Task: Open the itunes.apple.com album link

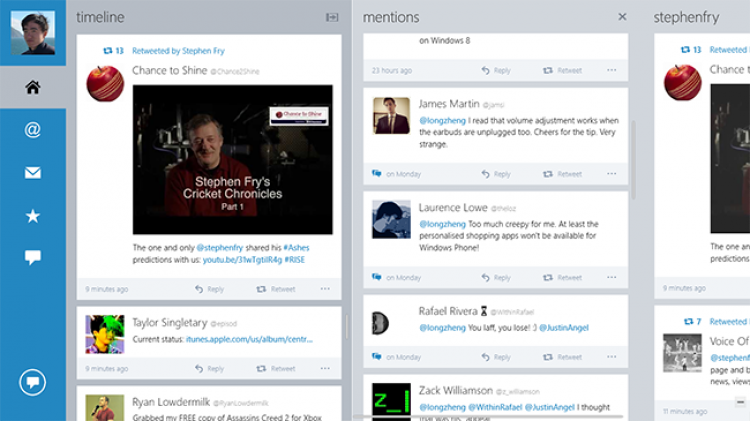Action: pyautogui.click(x=249, y=339)
